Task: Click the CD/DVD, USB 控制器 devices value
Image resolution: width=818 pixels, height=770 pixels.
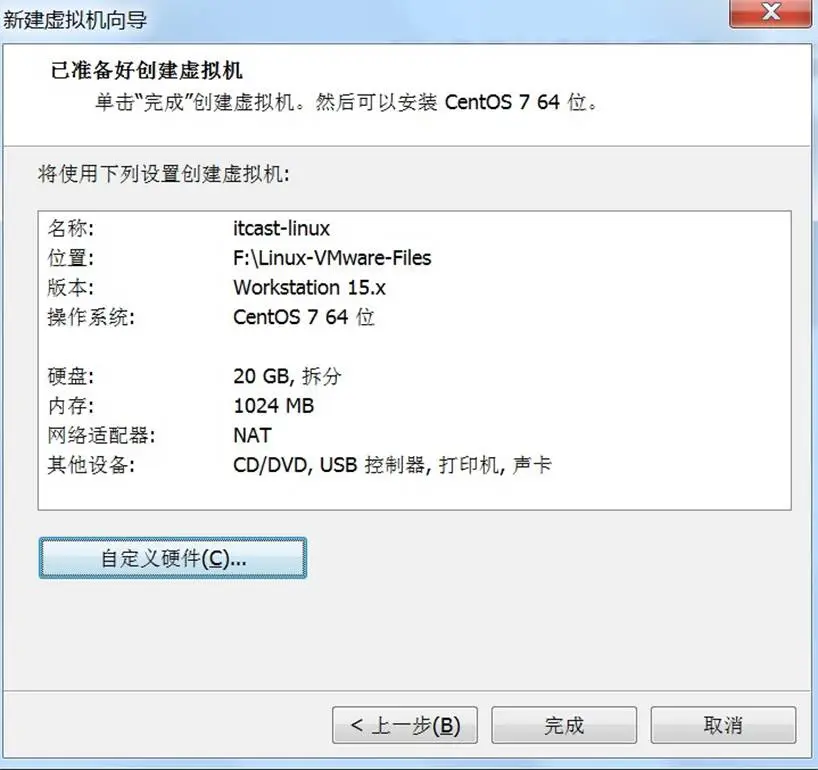Action: click(x=392, y=465)
